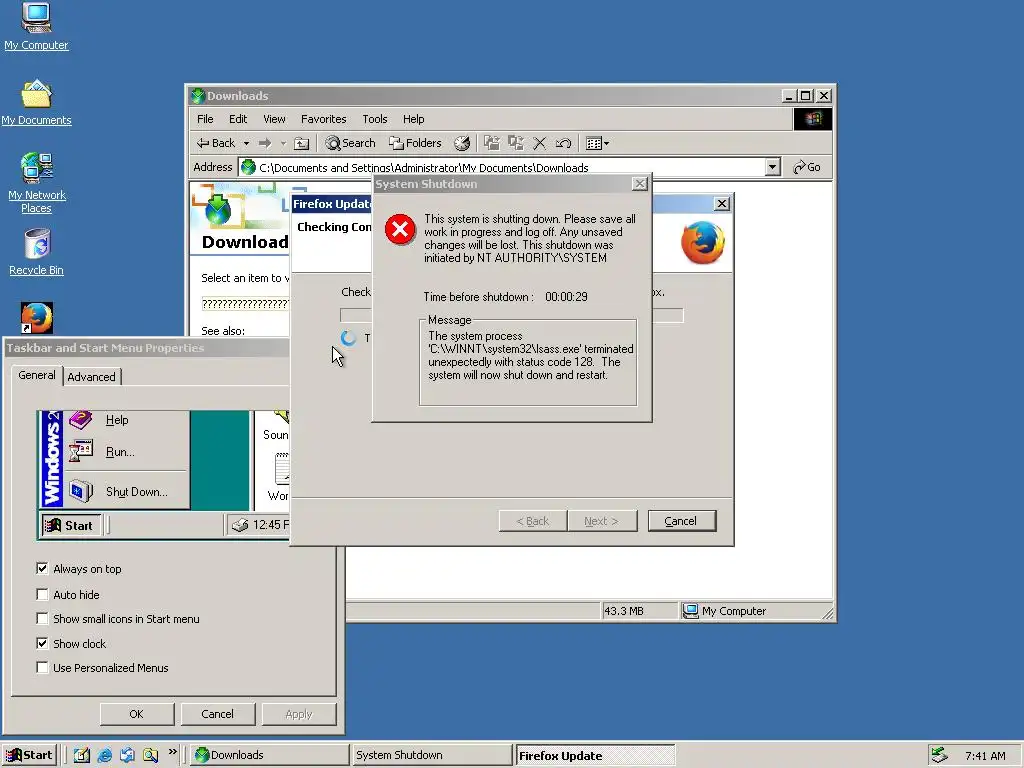This screenshot has width=1024, height=768.
Task: Click the taskbar Start button
Action: tap(30, 755)
